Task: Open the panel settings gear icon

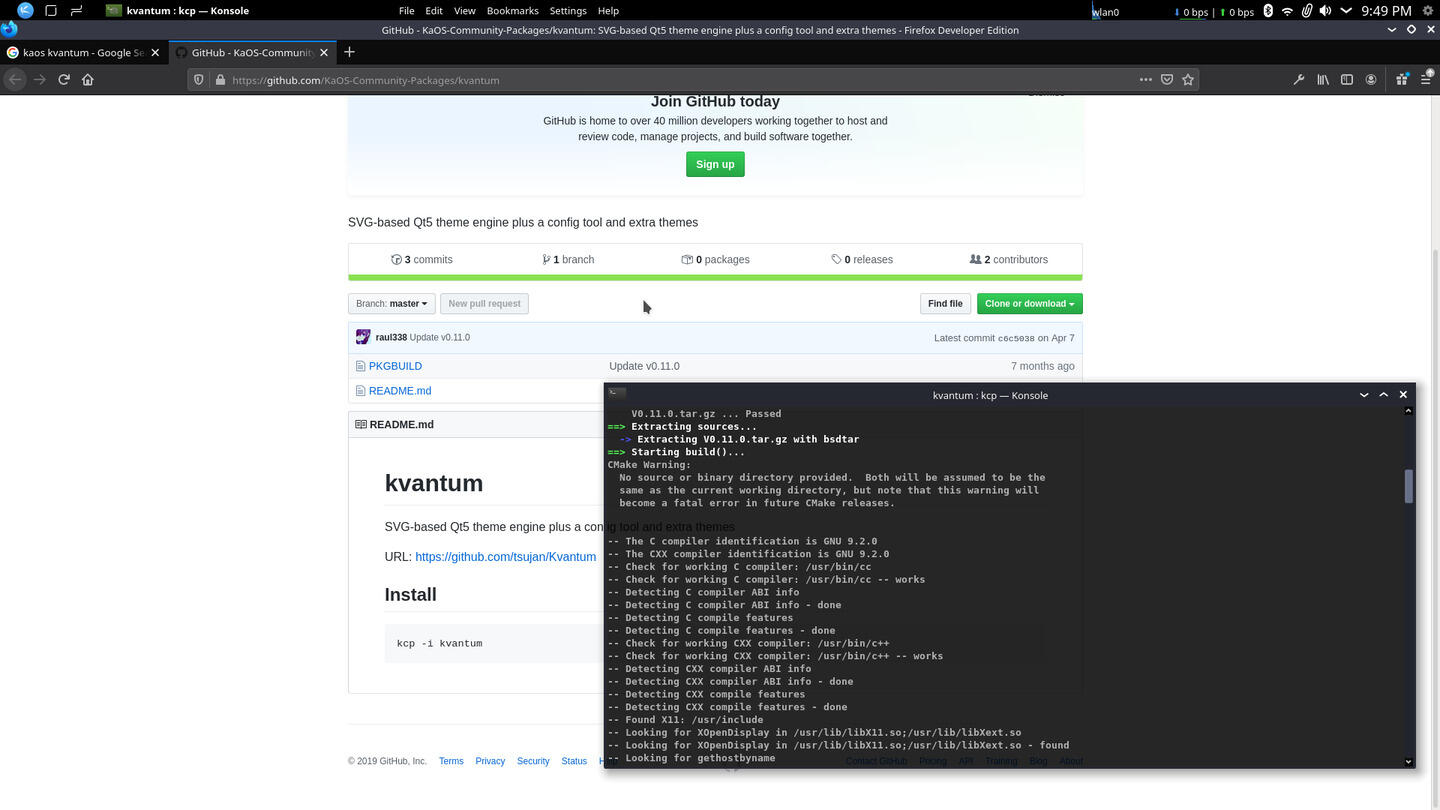Action: (x=1428, y=11)
